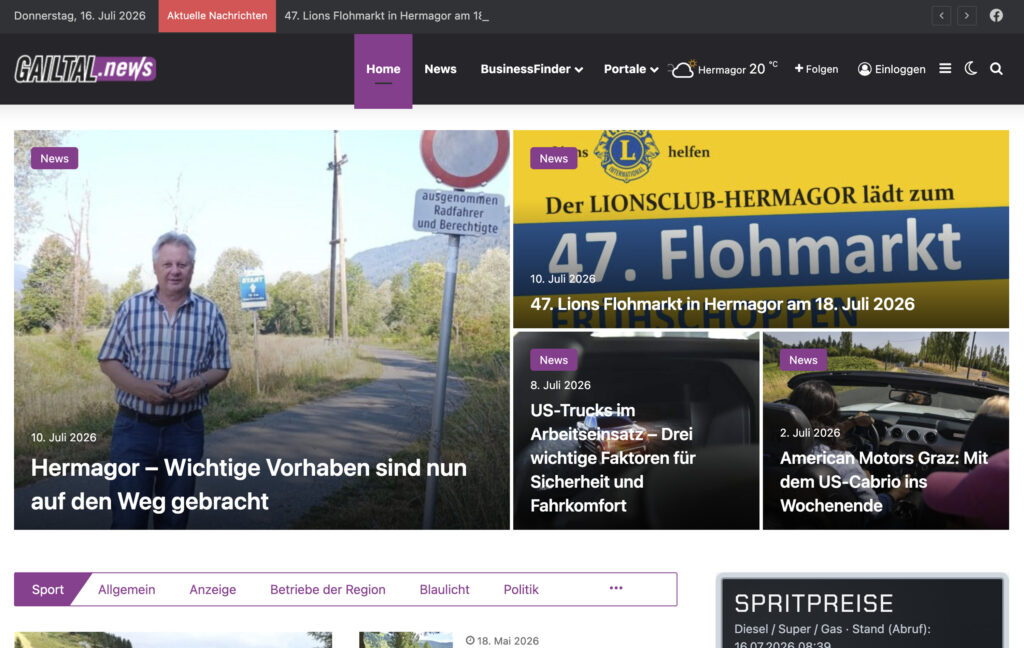Click the ticker headline 47. Lions Flohmarkt

click(x=387, y=16)
